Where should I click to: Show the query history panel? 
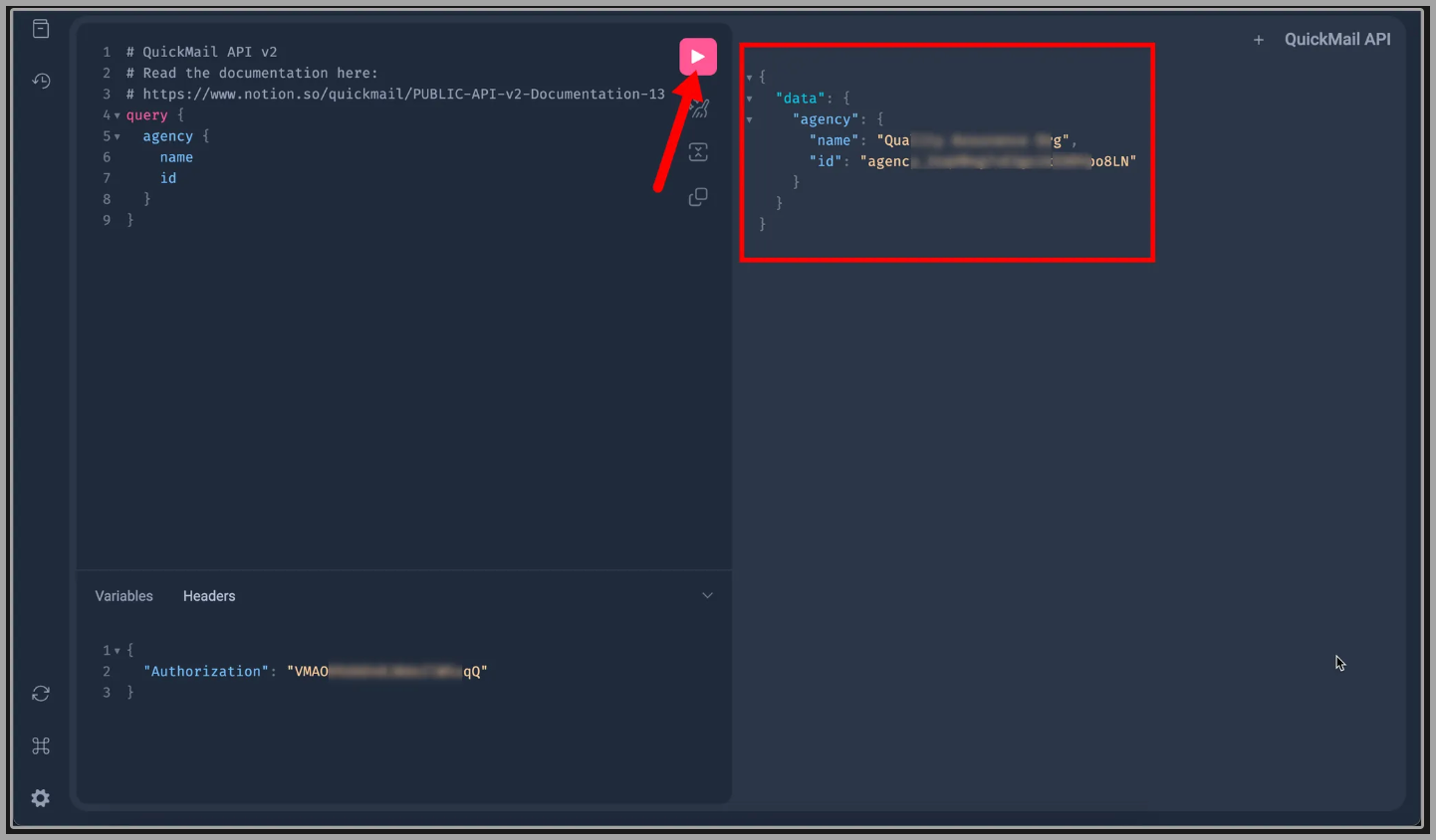41,81
